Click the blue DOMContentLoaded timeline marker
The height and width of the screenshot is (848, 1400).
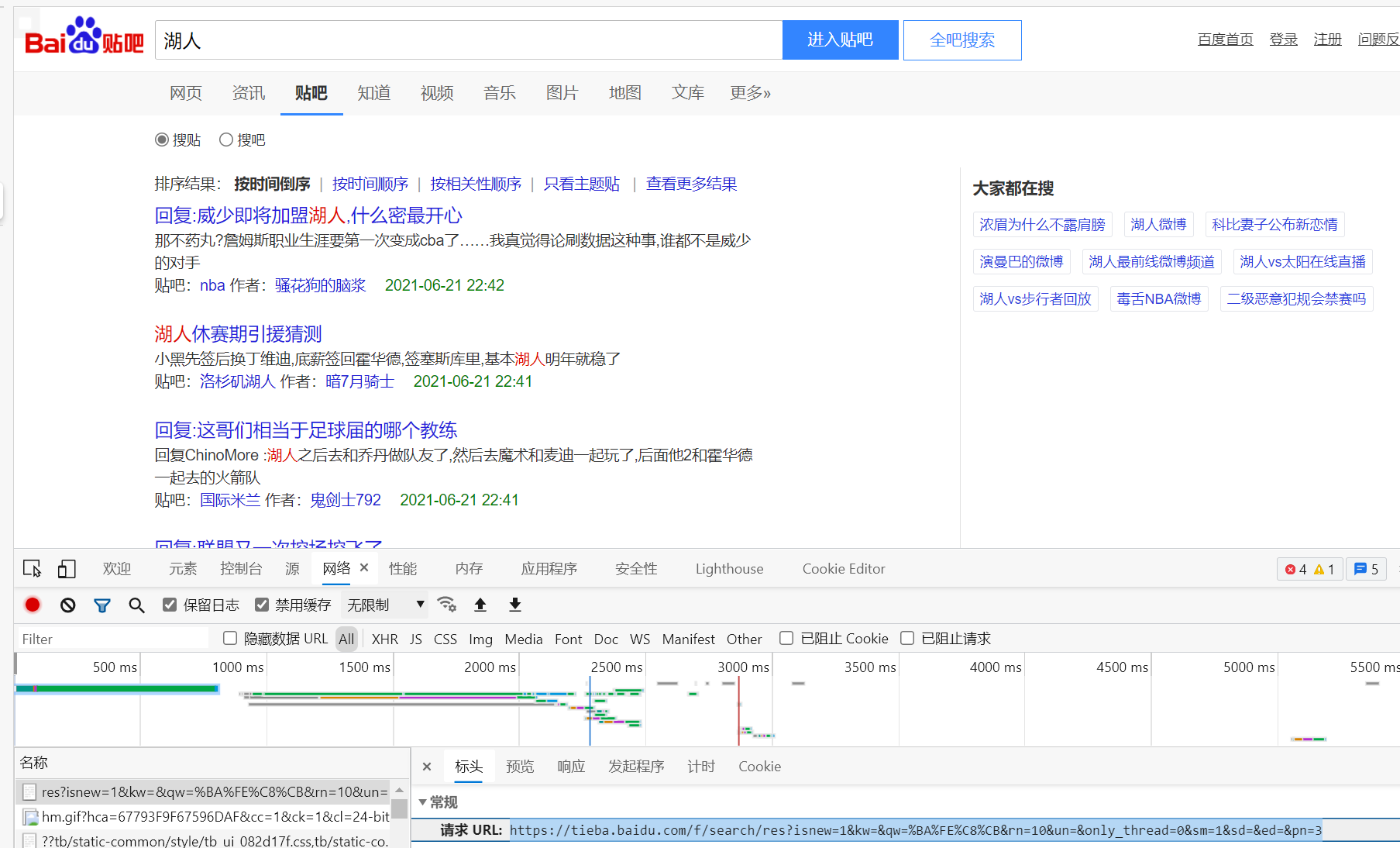[590, 711]
